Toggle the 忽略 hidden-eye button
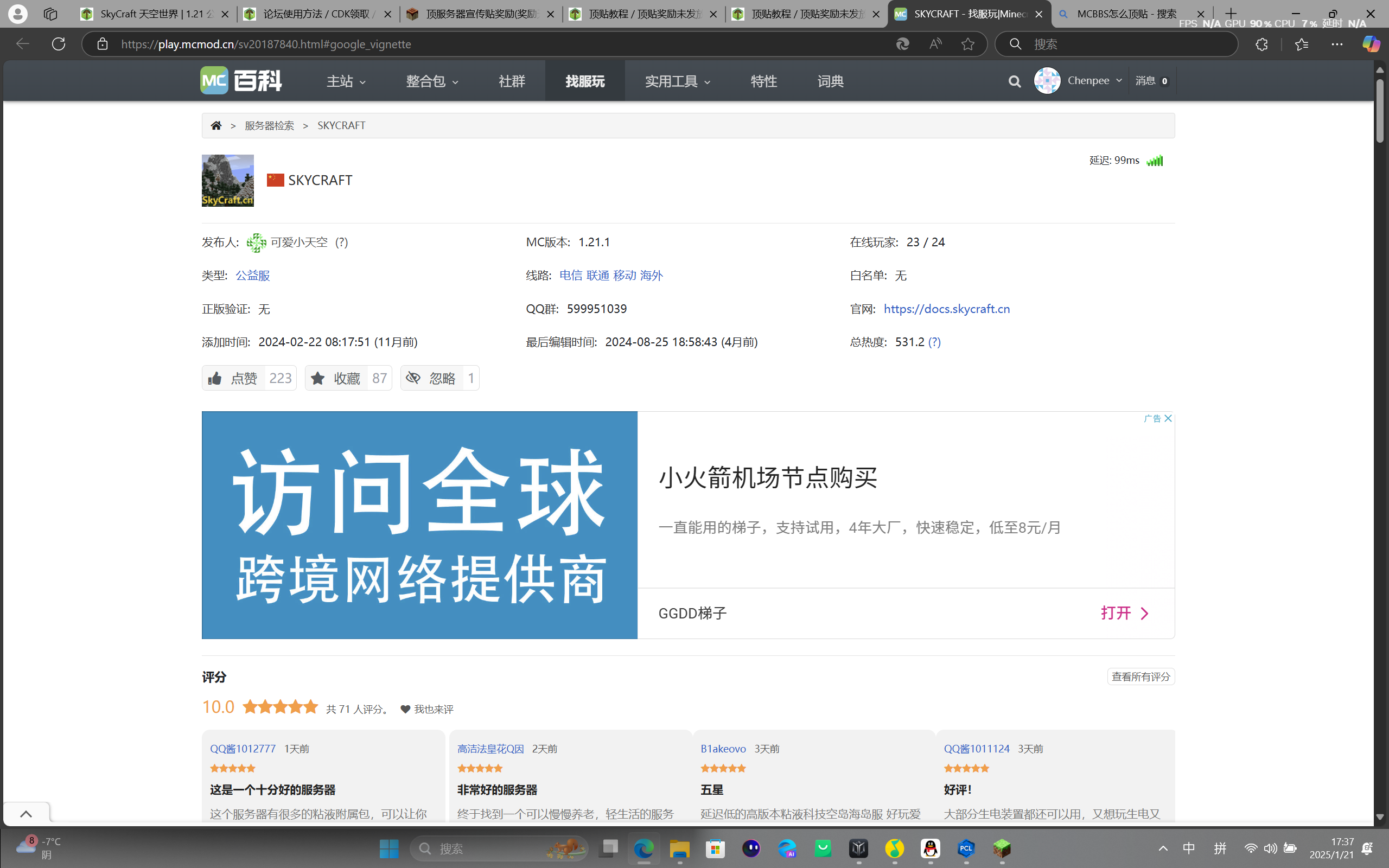This screenshot has height=868, width=1389. 439,378
